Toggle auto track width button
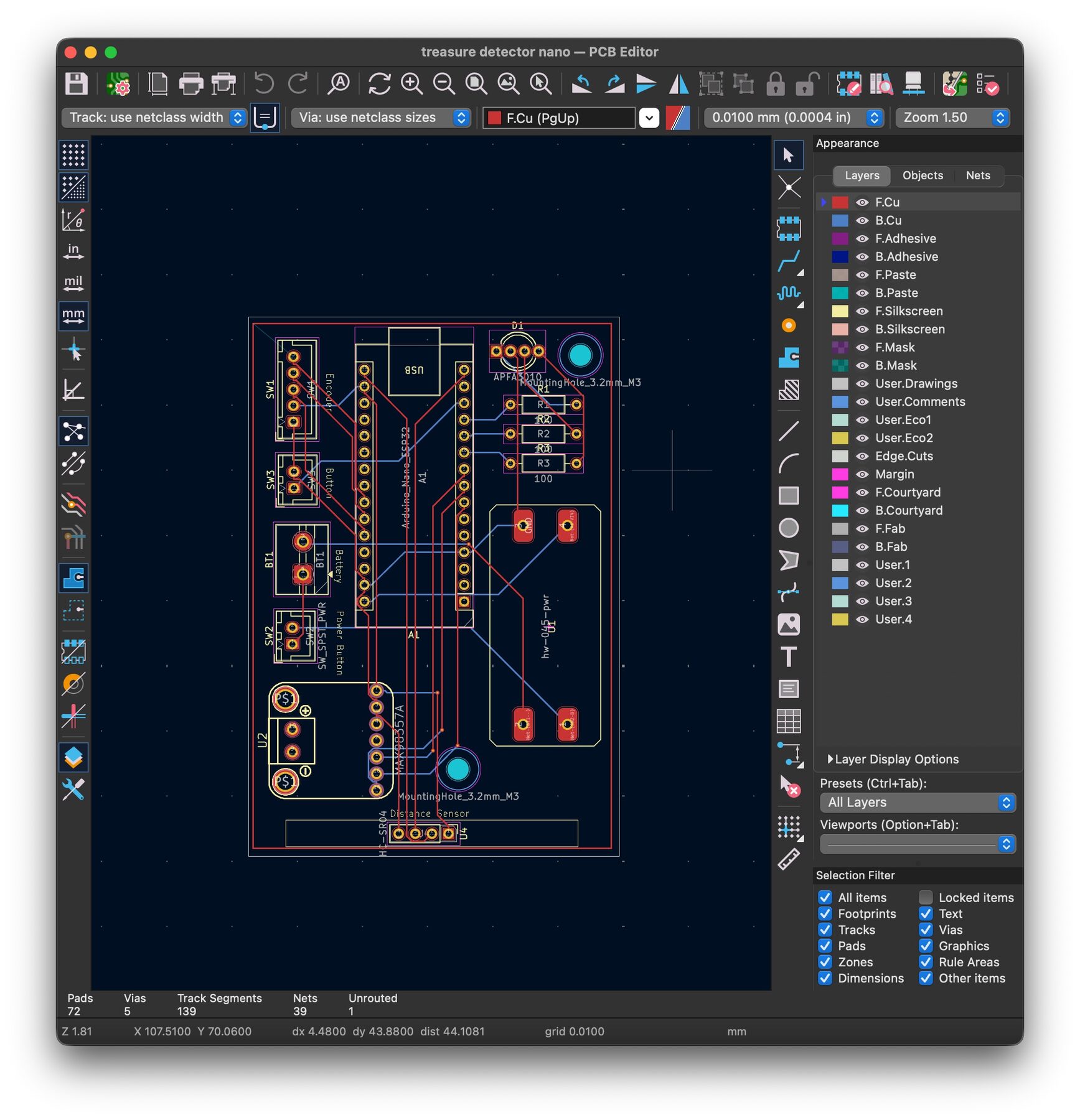This screenshot has height=1120, width=1080. pos(265,118)
